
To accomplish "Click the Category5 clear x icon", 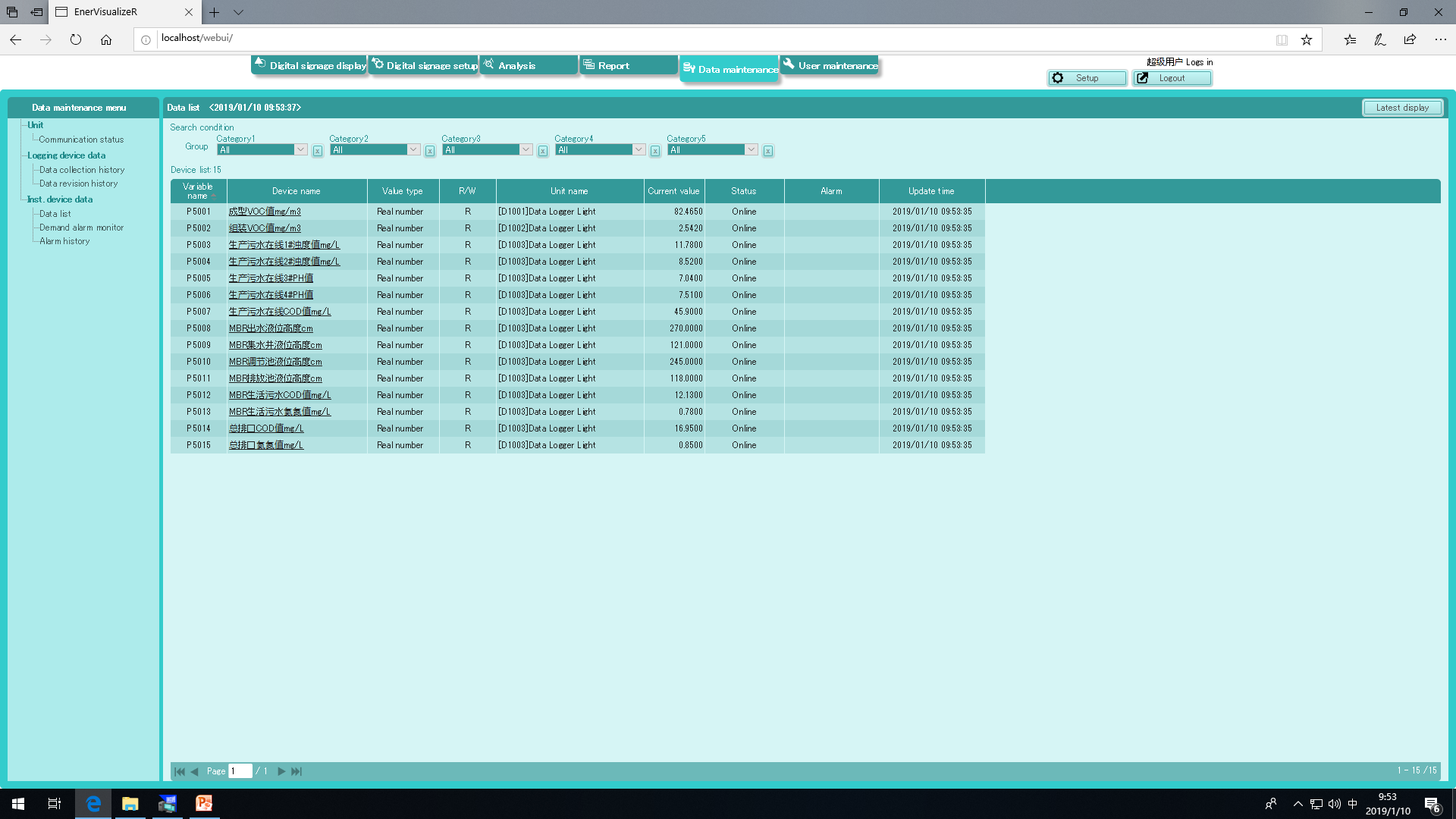I will [x=767, y=151].
